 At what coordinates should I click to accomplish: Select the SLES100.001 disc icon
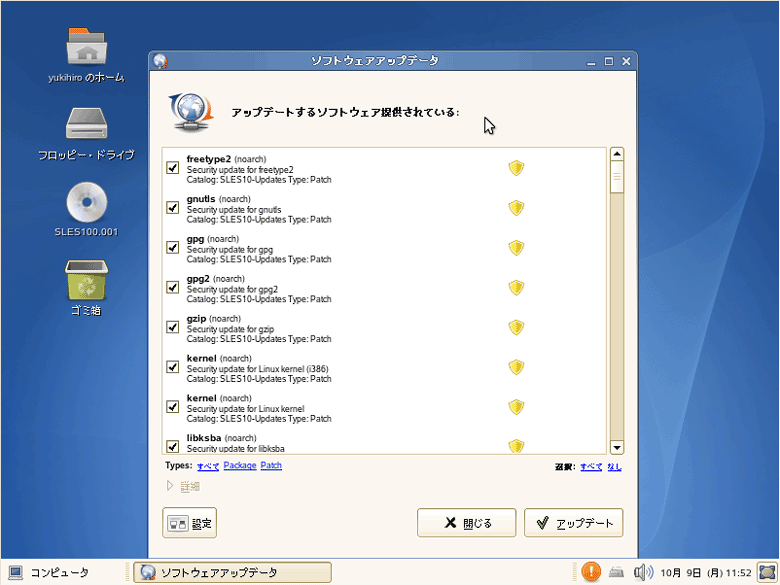87,202
